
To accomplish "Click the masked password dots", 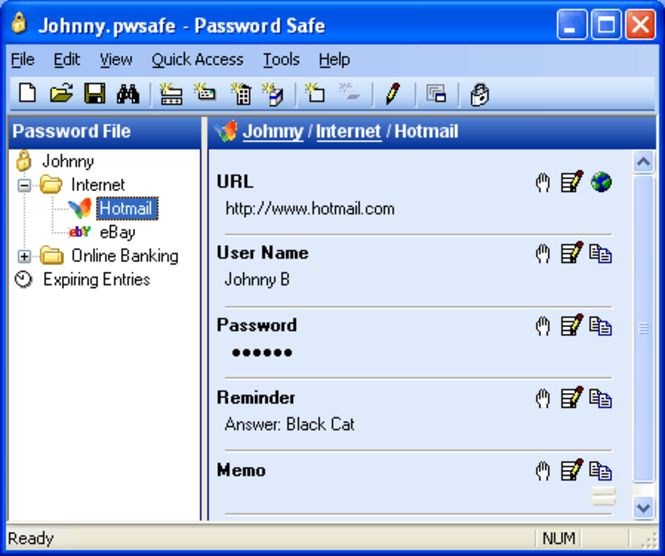I will click(x=262, y=352).
